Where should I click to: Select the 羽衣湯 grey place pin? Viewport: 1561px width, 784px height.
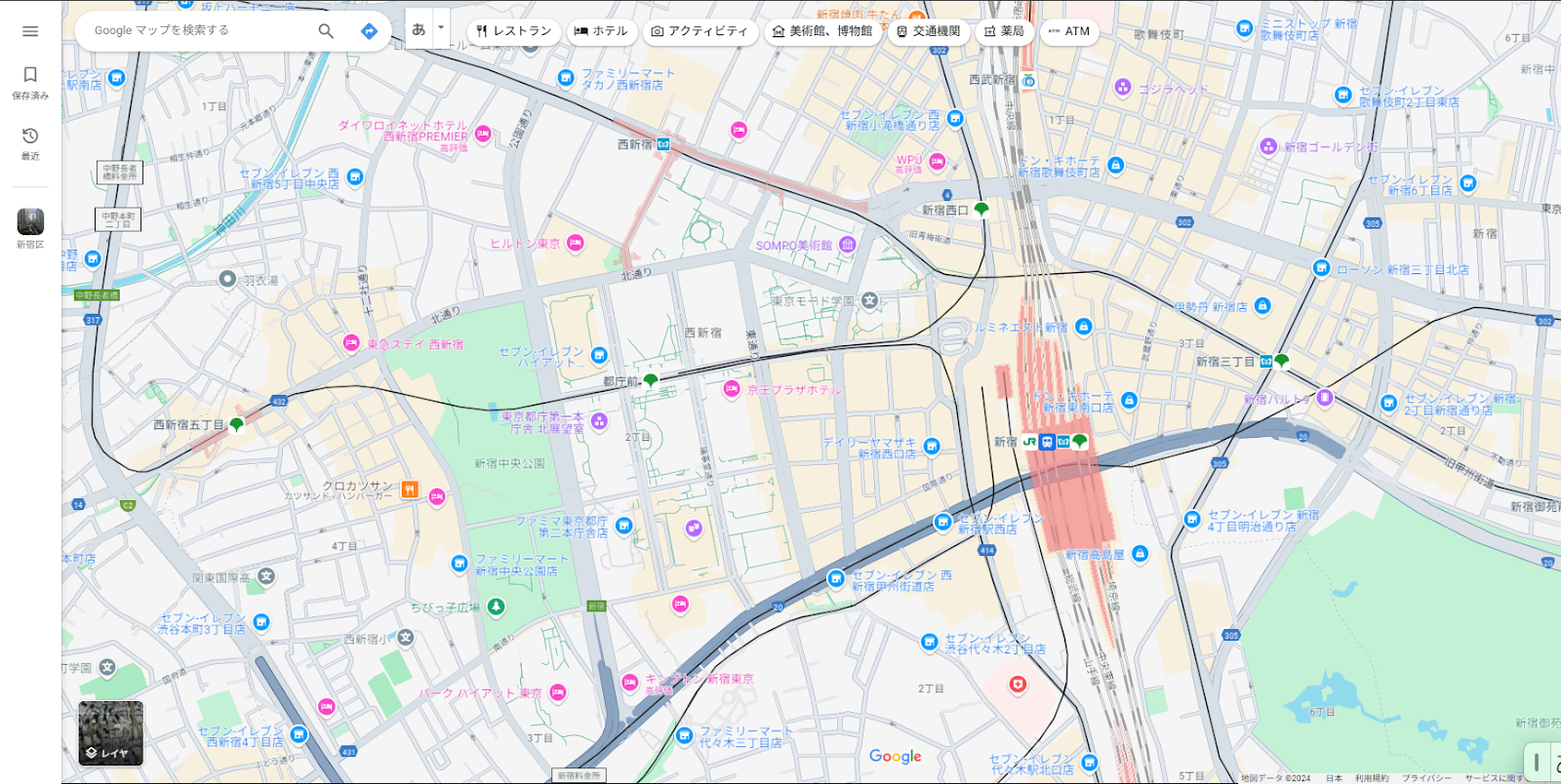click(227, 280)
